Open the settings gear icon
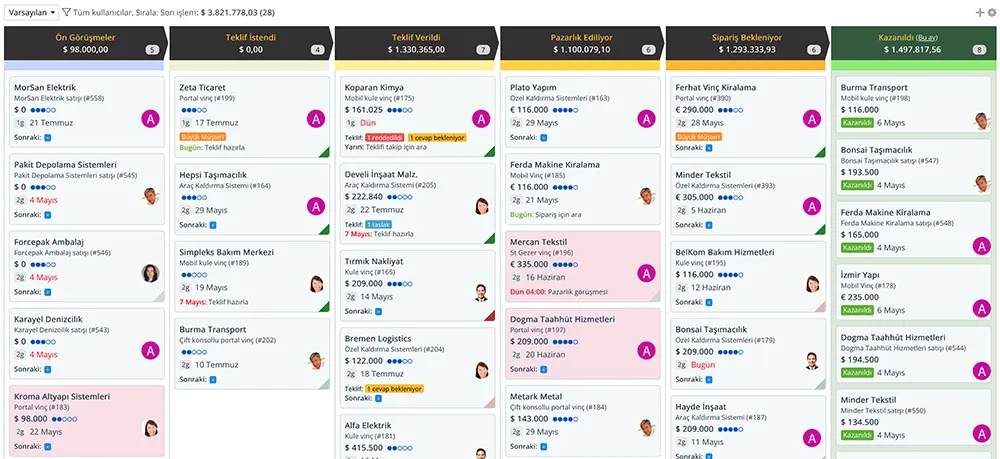Screen dimensions: 1000x459 (991, 13)
